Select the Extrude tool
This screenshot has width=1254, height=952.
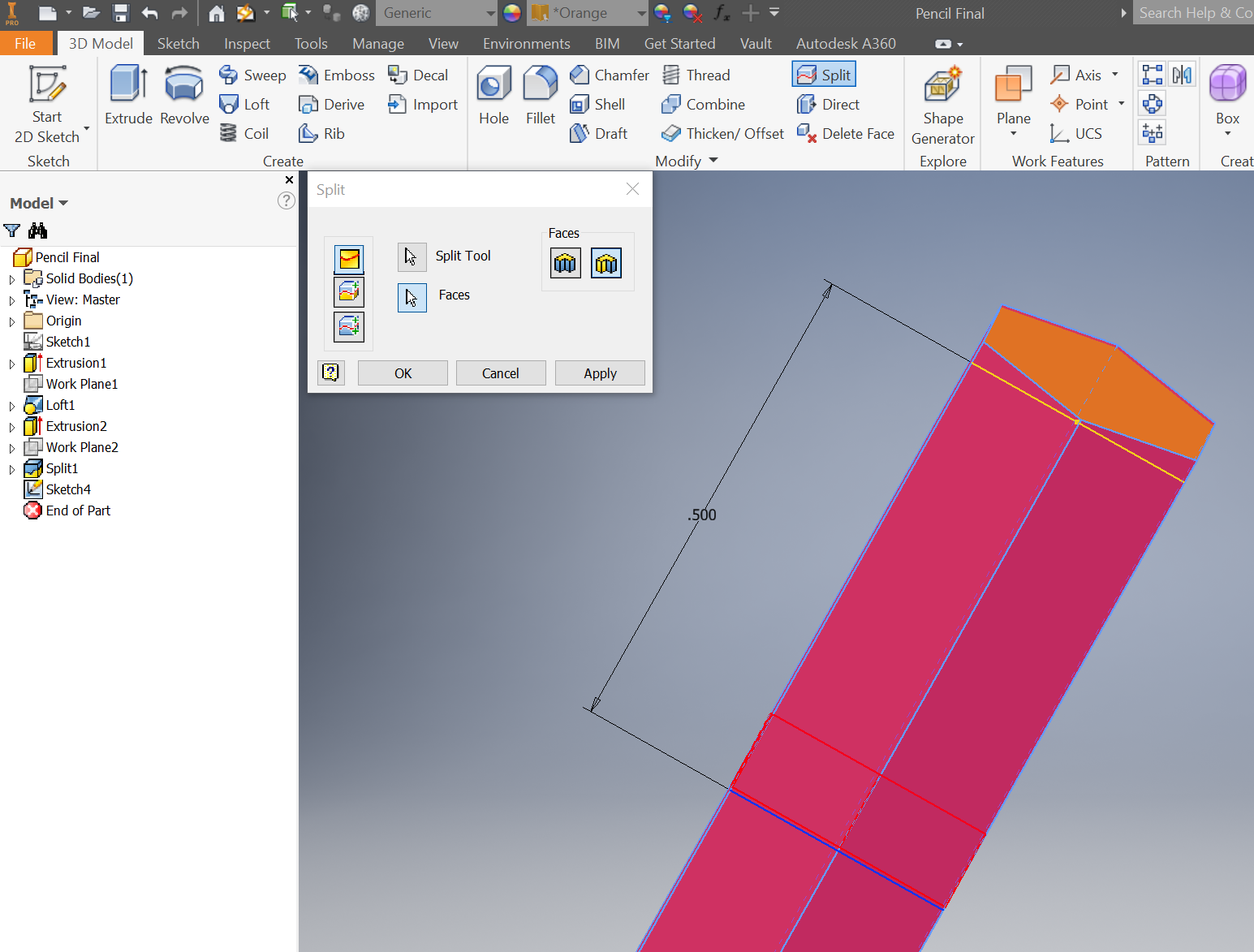127,93
